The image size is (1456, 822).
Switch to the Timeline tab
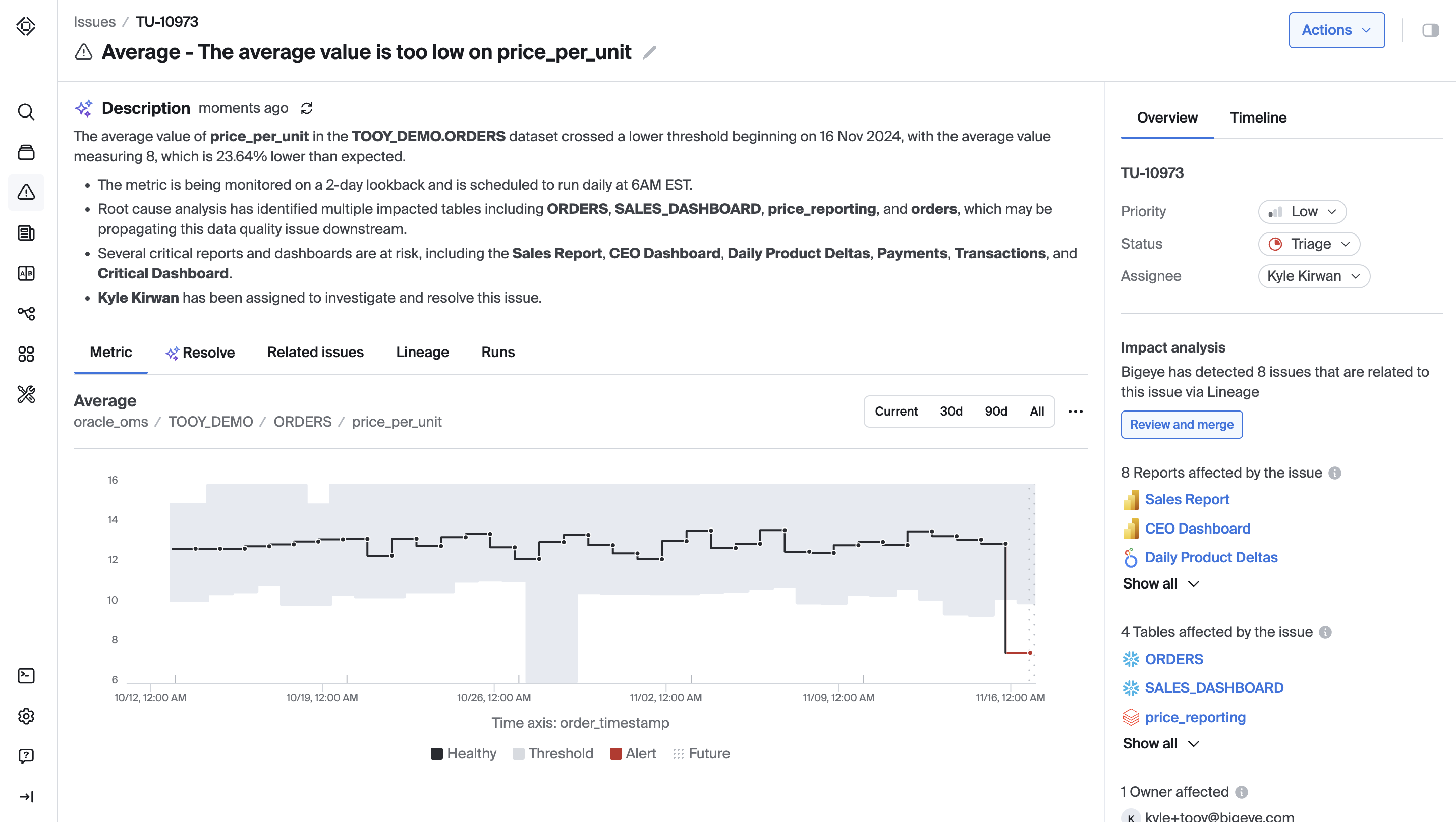1258,118
